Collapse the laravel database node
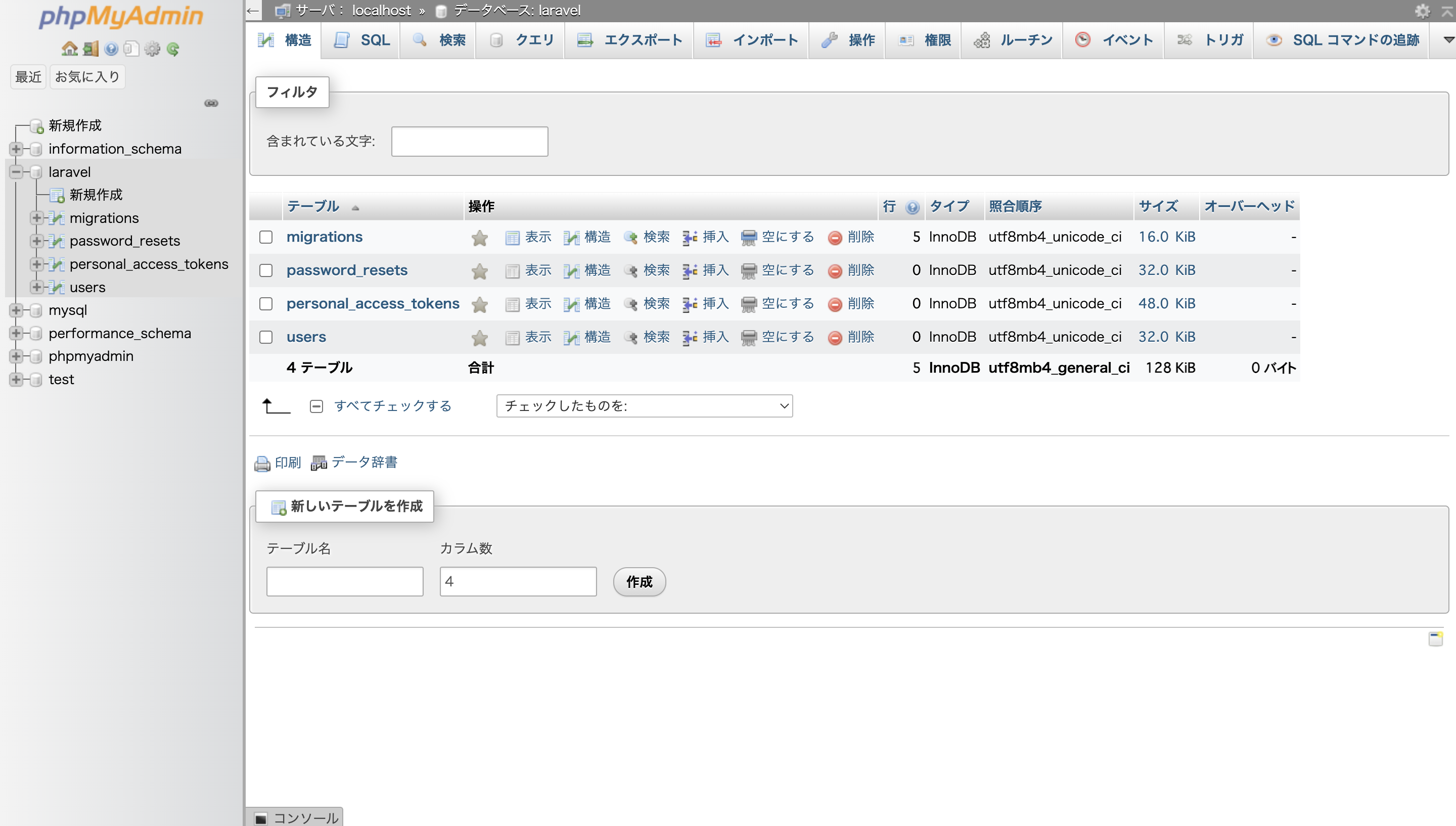The width and height of the screenshot is (1456, 826). pyautogui.click(x=16, y=172)
